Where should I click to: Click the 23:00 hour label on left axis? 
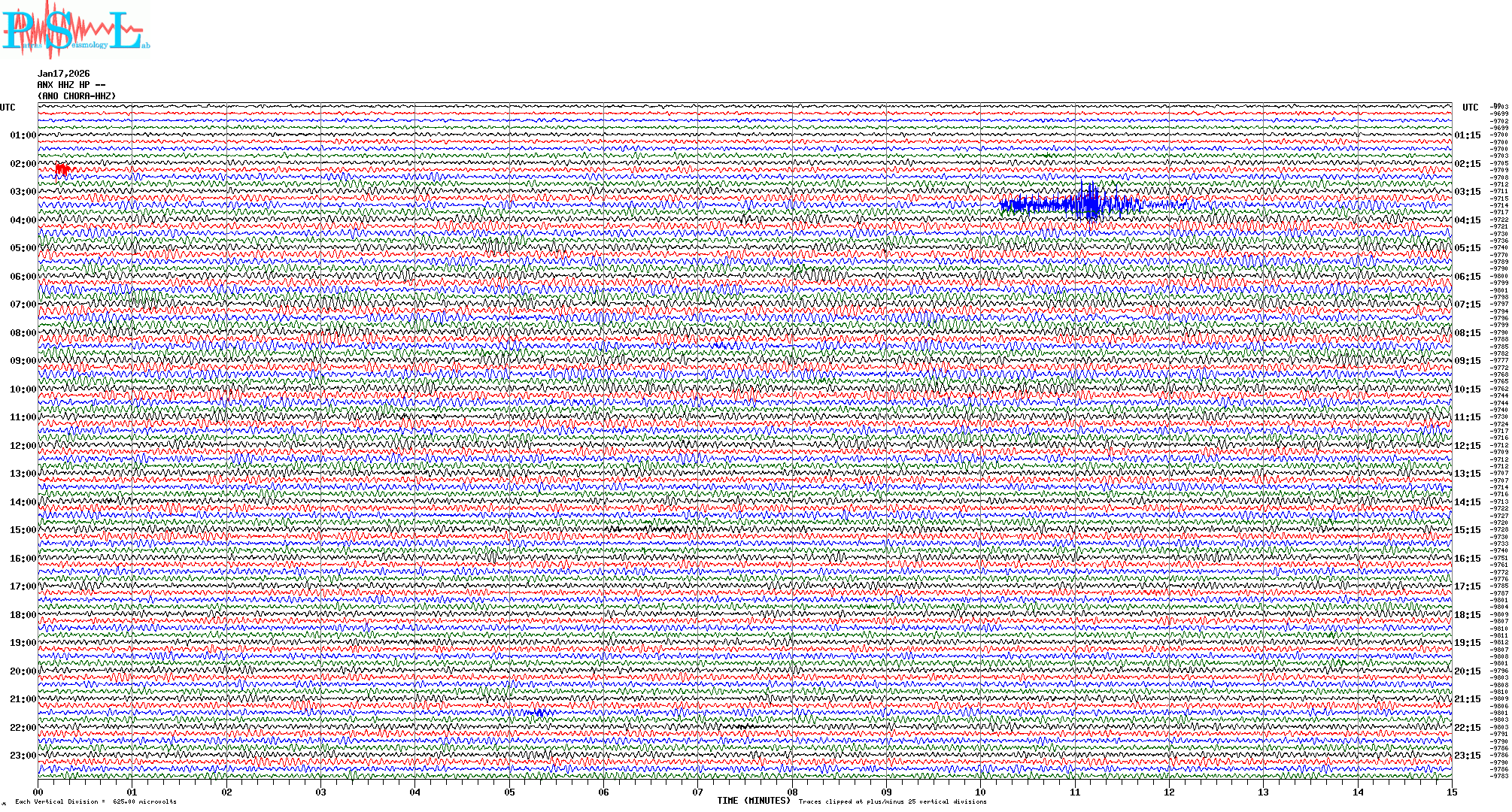[23, 756]
